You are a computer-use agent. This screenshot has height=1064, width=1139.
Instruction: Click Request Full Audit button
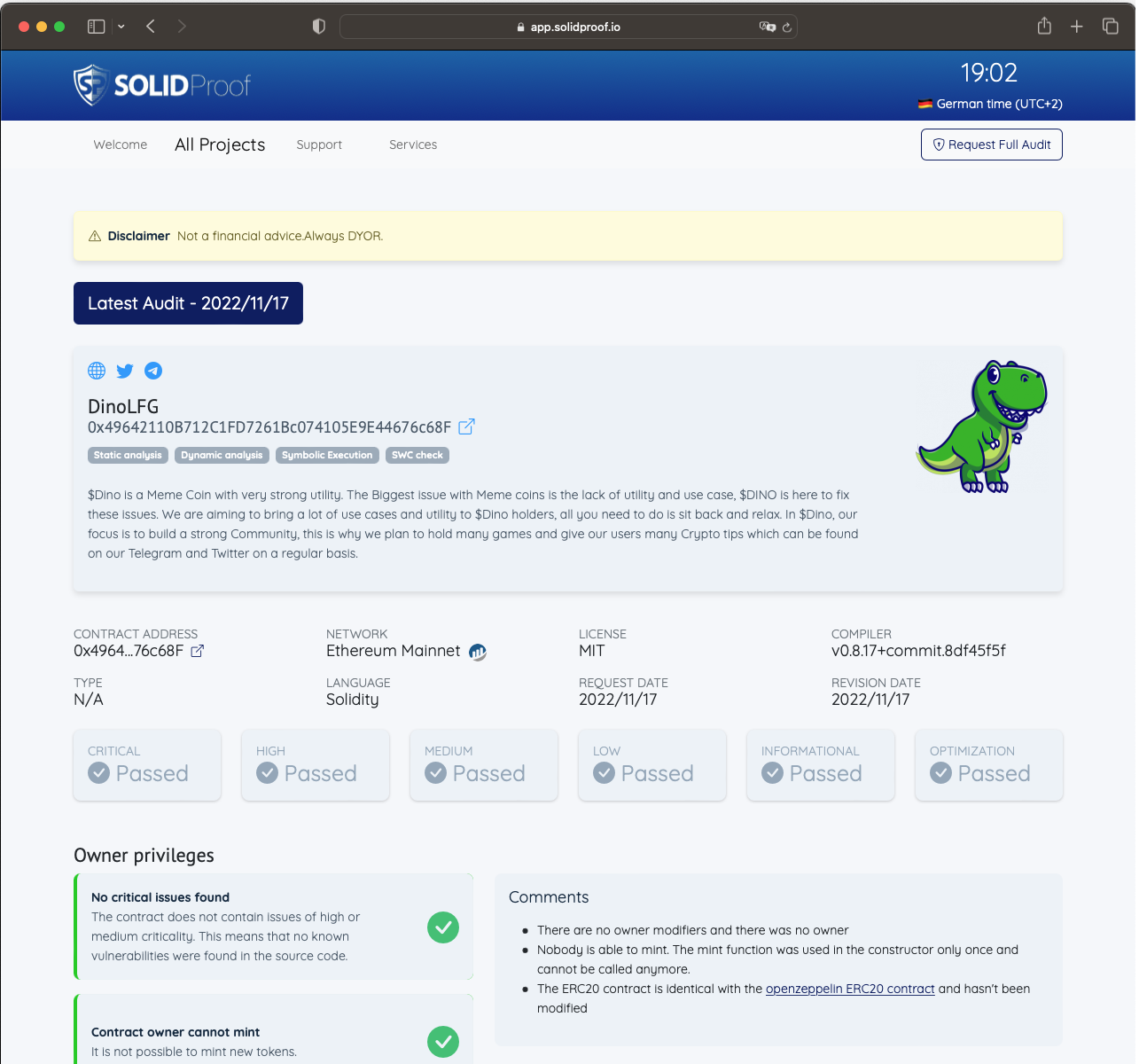tap(992, 145)
